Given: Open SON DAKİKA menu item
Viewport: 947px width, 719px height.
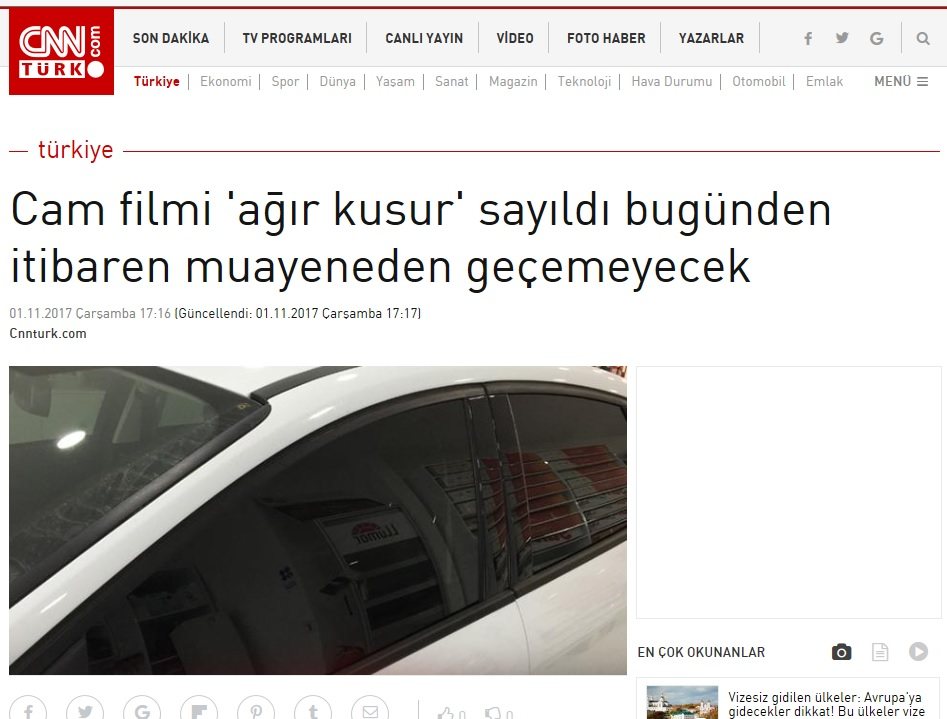Looking at the screenshot, I should (x=171, y=39).
